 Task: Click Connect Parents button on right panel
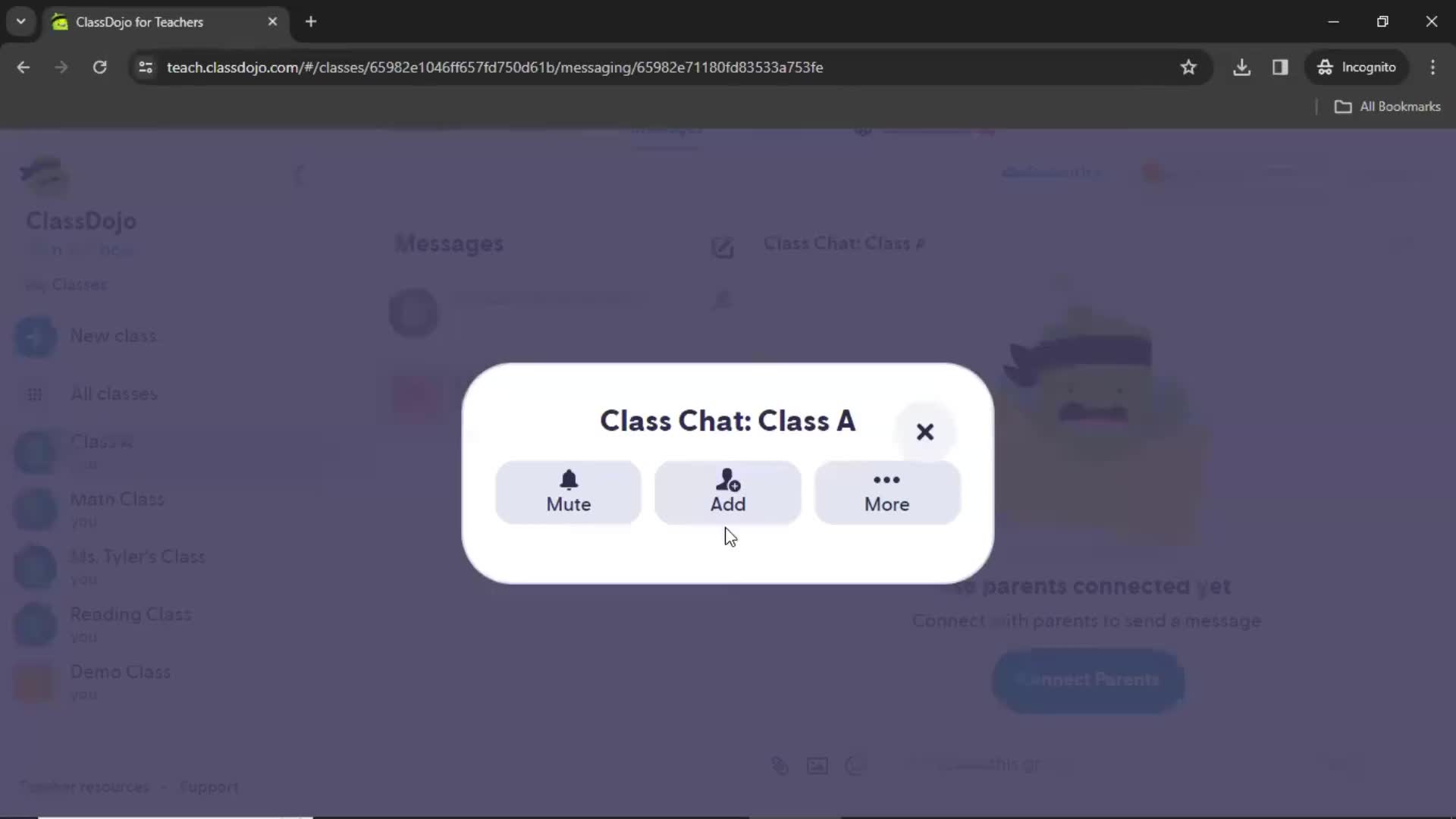tap(1089, 679)
